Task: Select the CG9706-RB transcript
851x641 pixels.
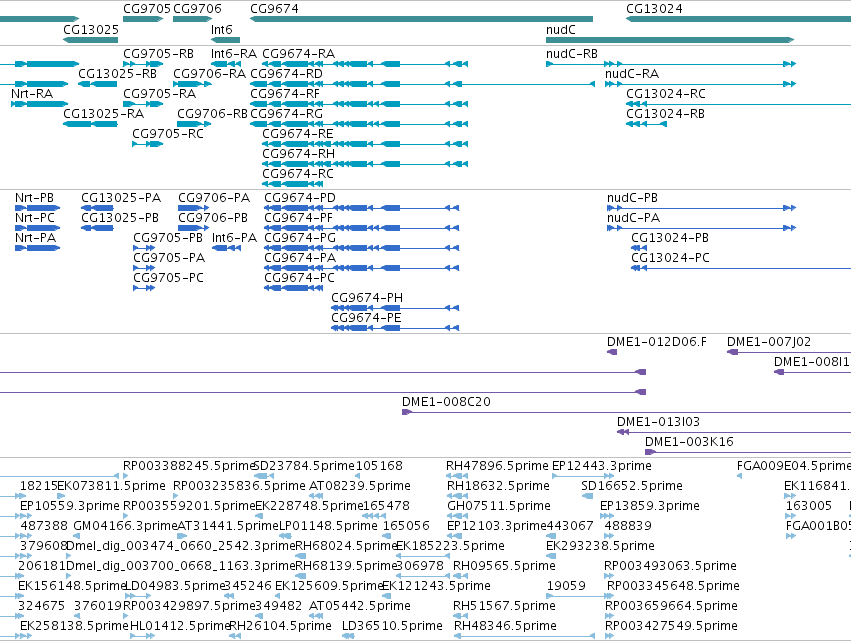Action: (x=212, y=114)
